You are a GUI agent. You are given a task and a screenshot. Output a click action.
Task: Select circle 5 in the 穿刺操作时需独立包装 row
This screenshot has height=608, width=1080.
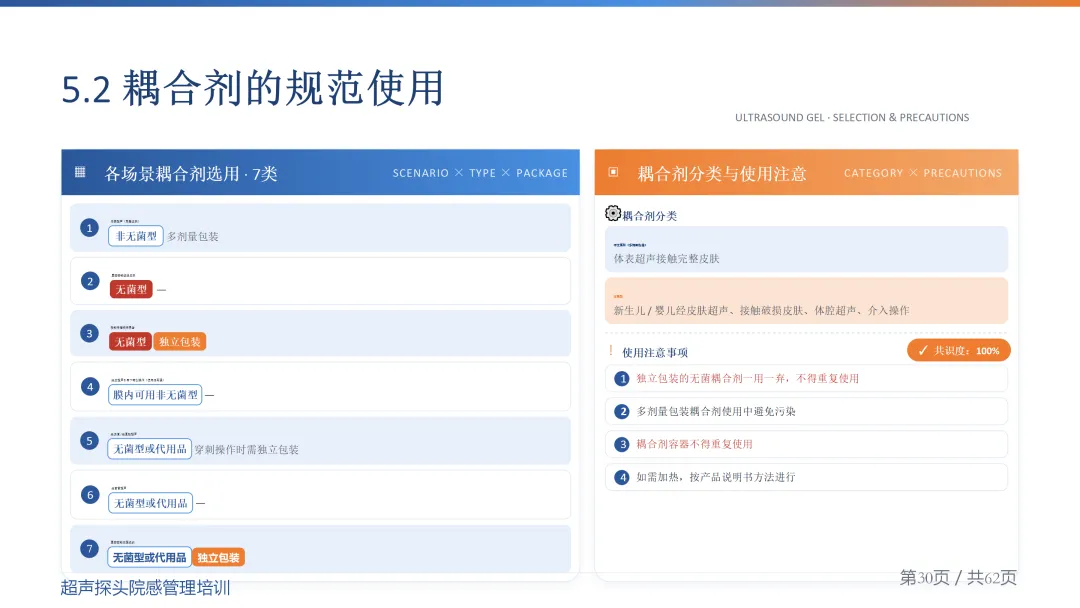(x=90, y=441)
